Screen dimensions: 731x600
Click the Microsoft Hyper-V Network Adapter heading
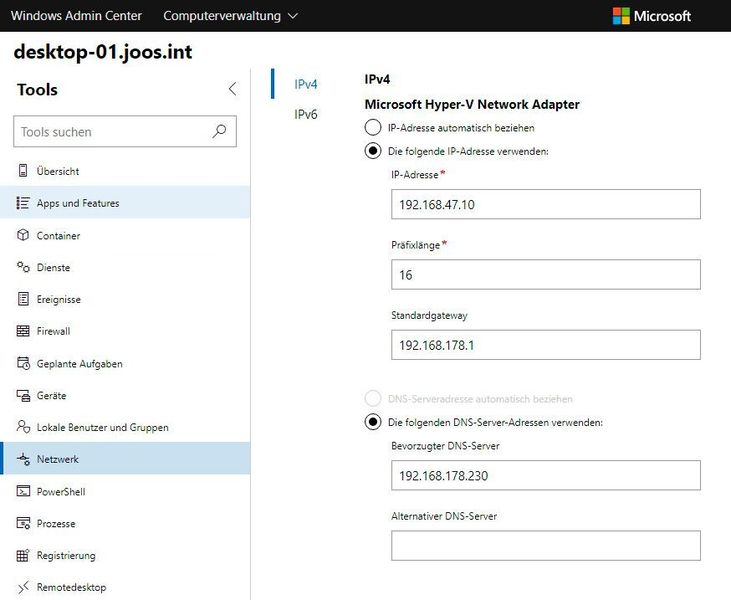pyautogui.click(x=472, y=104)
